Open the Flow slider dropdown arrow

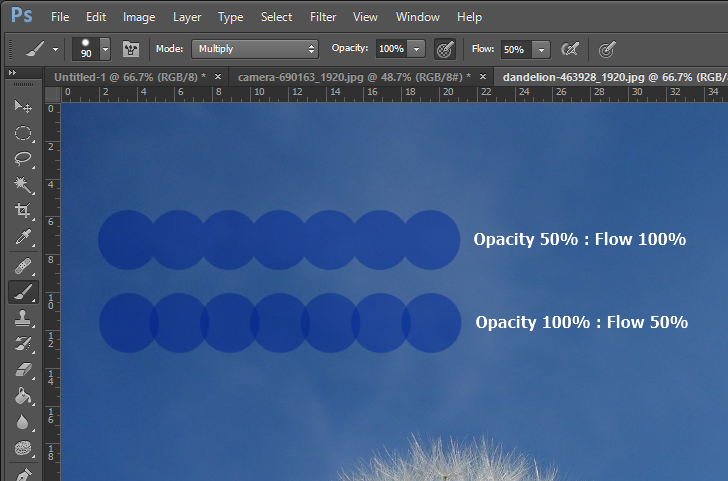click(541, 49)
